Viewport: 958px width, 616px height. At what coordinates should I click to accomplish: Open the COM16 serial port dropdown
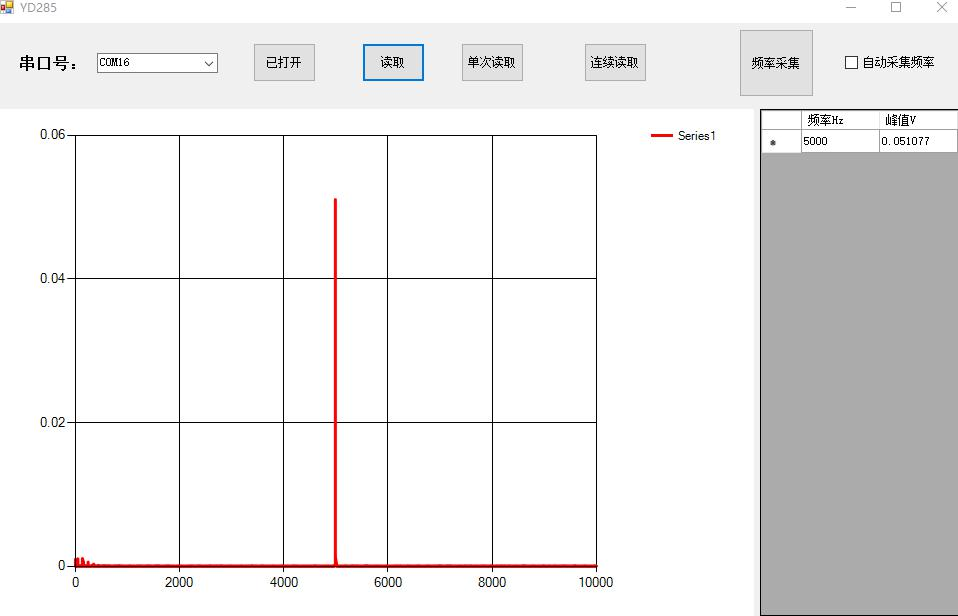coord(209,63)
